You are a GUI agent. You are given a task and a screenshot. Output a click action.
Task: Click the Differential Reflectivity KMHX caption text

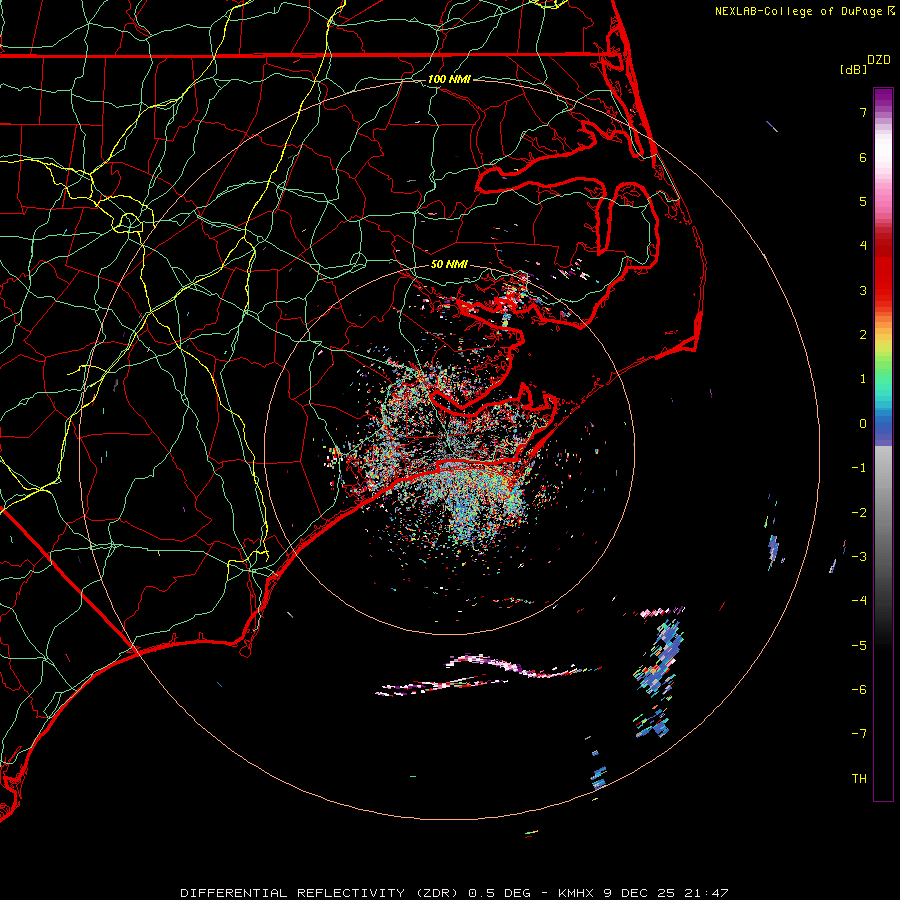click(454, 893)
